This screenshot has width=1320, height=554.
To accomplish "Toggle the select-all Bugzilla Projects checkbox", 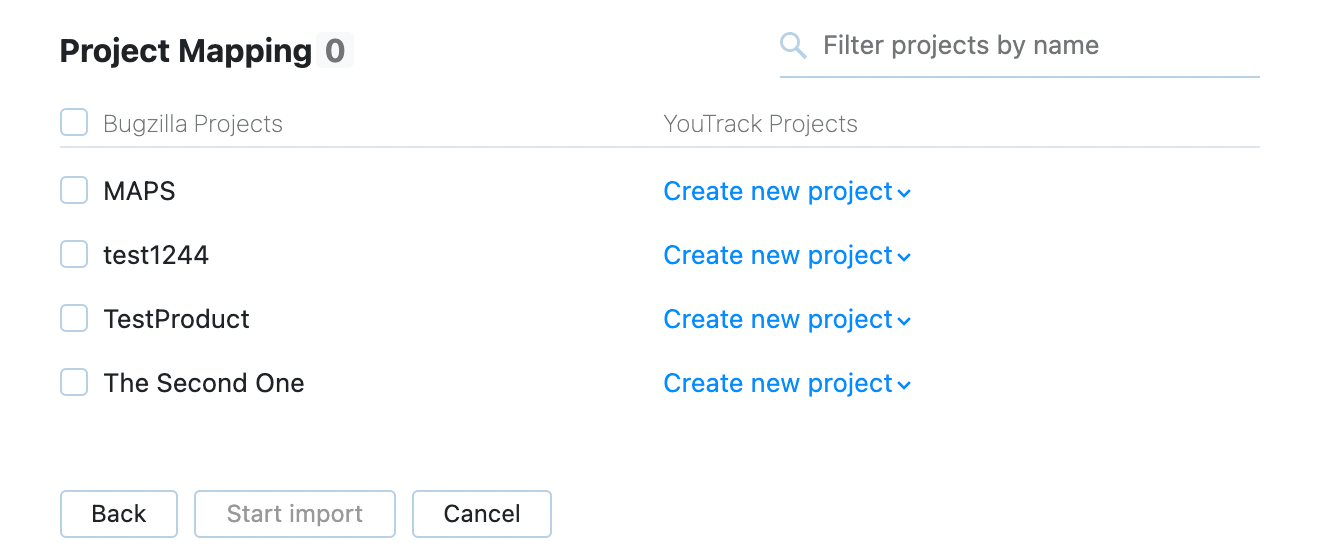I will (74, 123).
